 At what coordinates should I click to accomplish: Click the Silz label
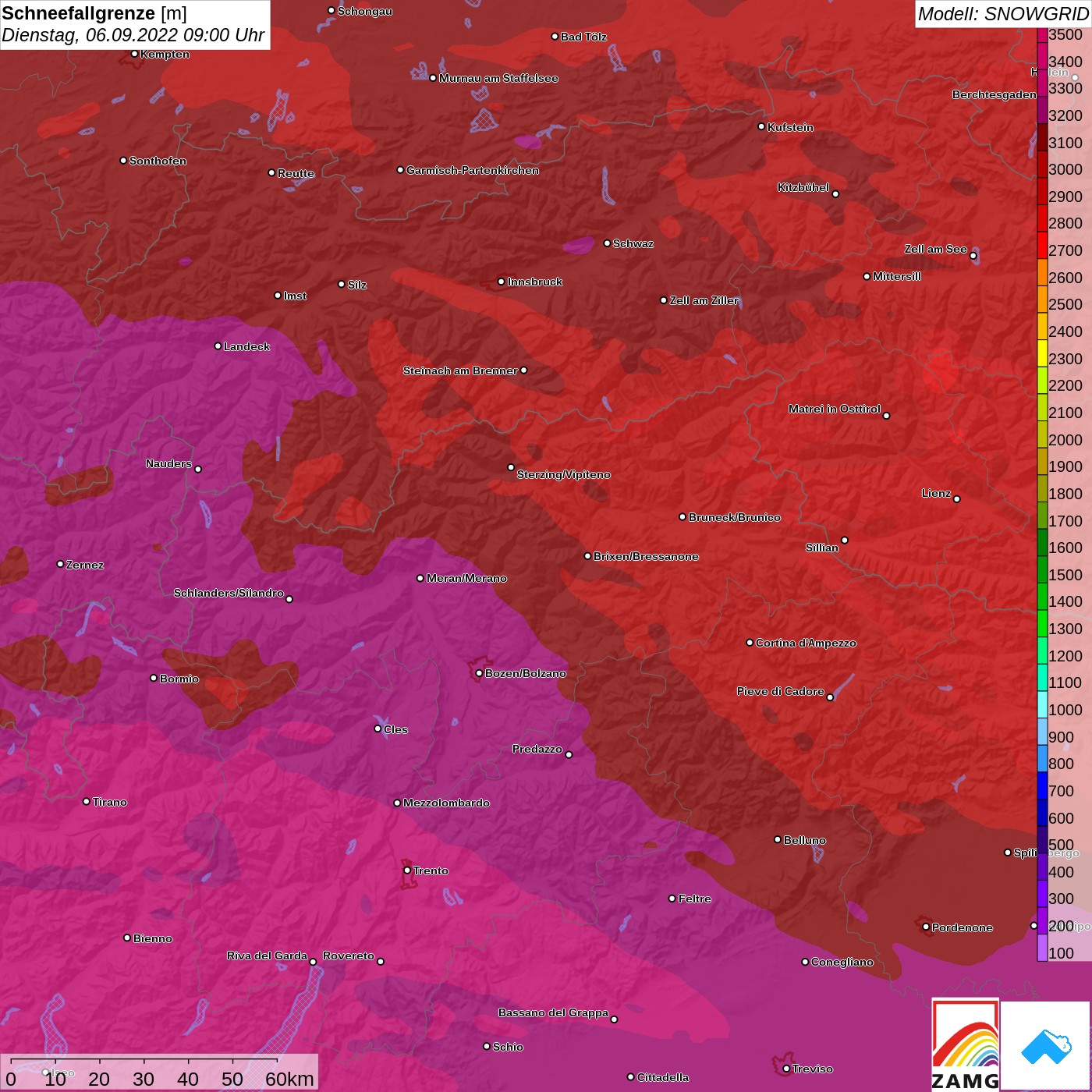(356, 285)
